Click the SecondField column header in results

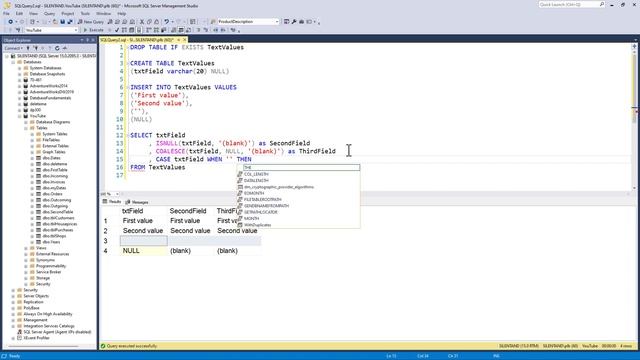pos(191,211)
